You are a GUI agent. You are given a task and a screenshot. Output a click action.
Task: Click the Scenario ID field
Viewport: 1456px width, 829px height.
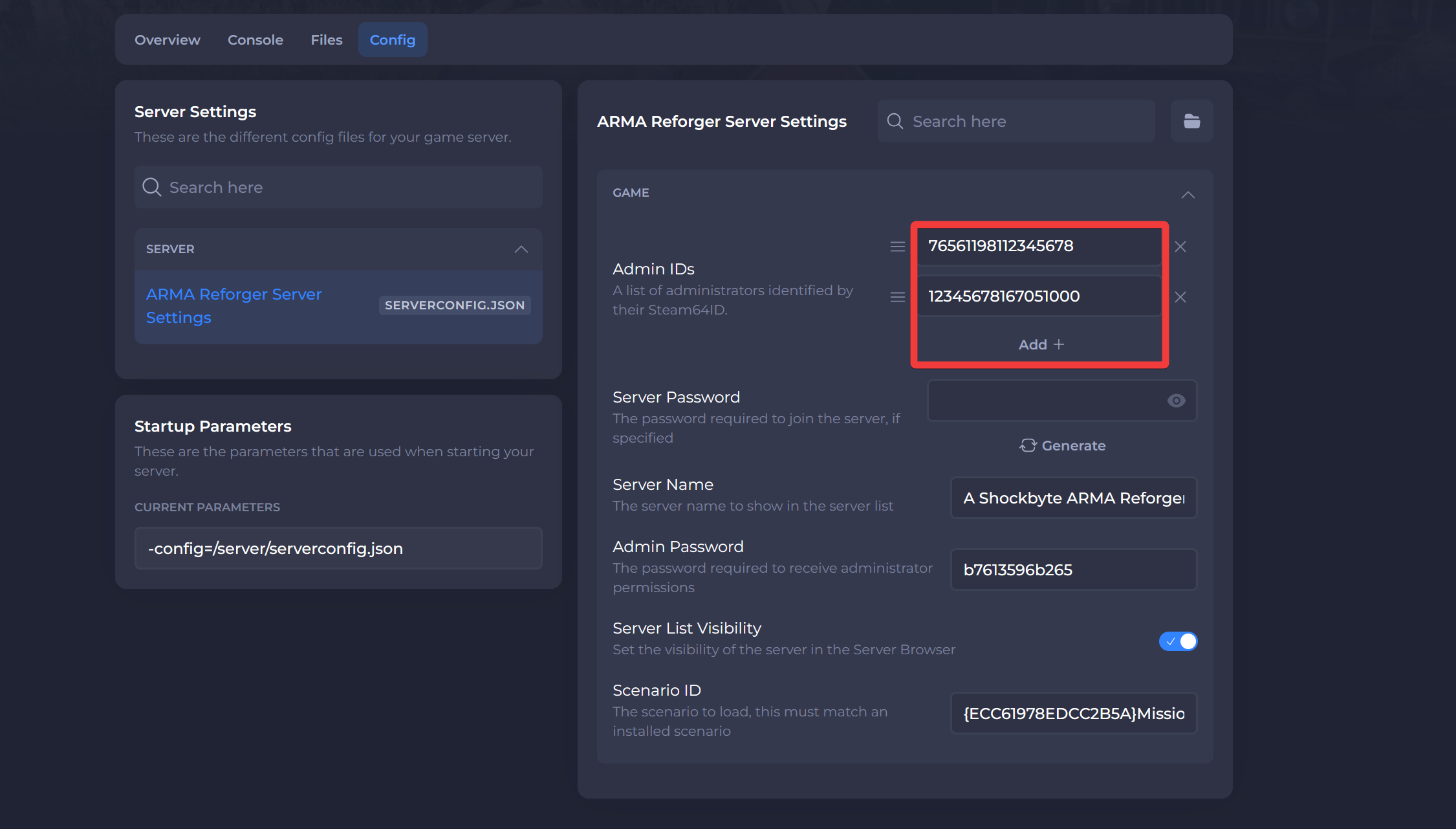click(x=1073, y=713)
